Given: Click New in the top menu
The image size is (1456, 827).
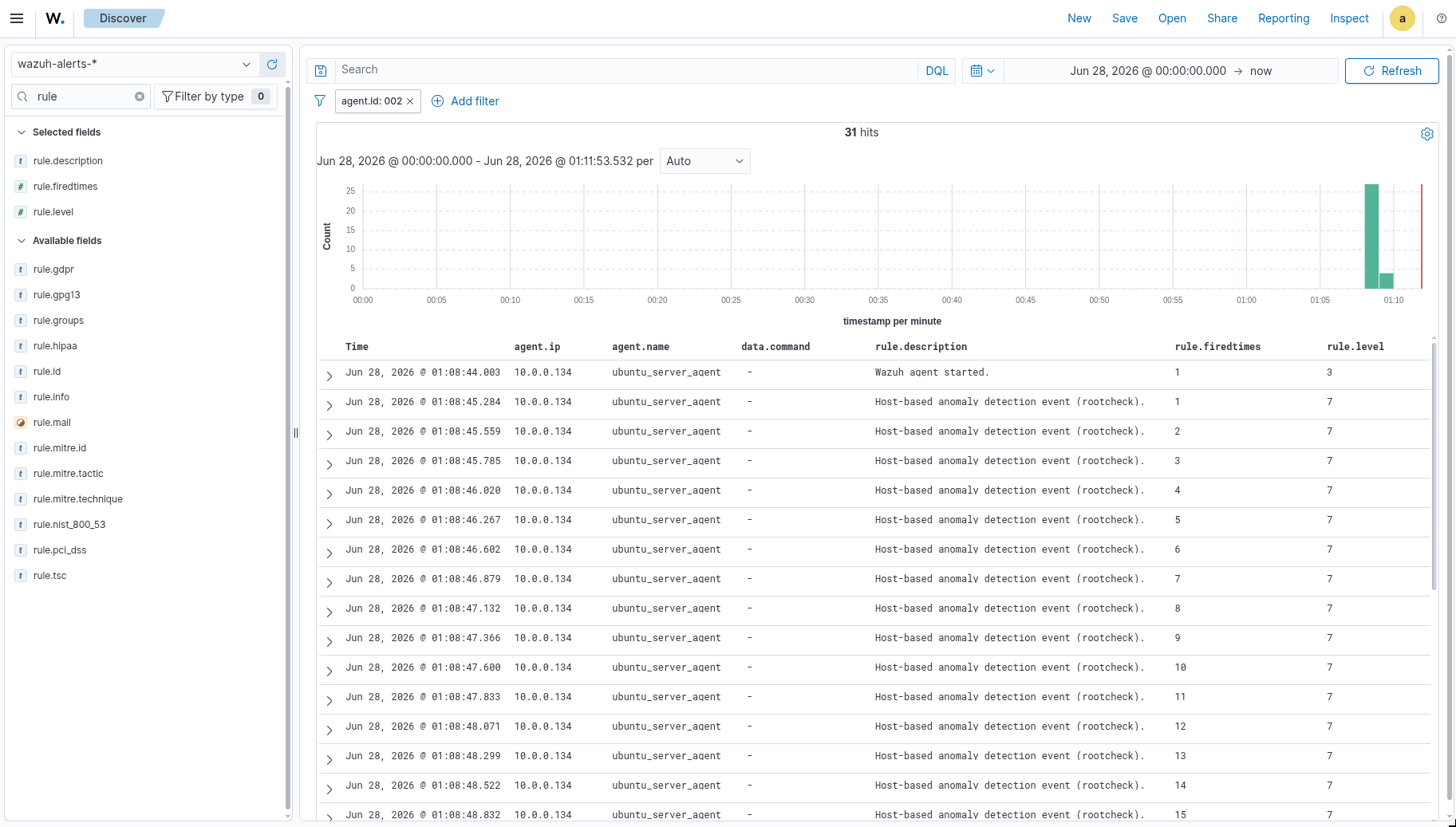Looking at the screenshot, I should [x=1079, y=18].
